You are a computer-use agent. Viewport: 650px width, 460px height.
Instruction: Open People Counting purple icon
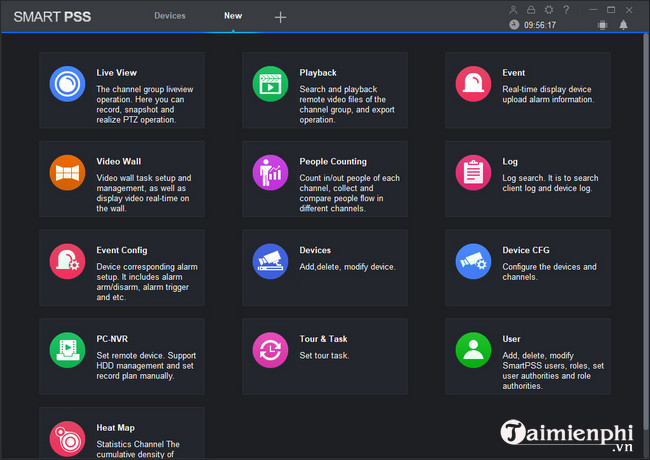tap(270, 172)
